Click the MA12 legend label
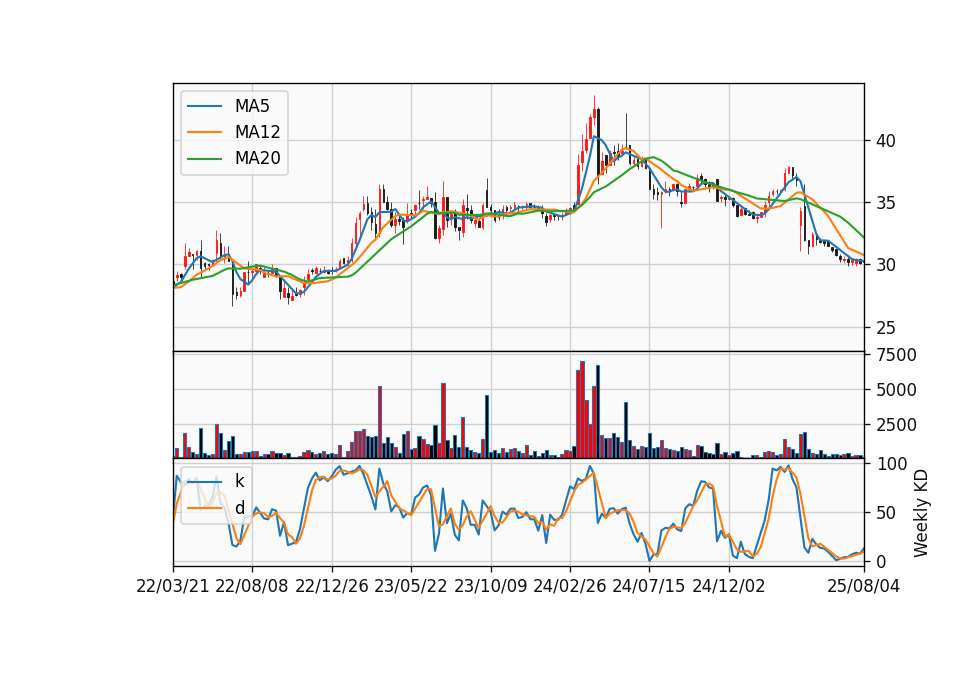Viewport: 960px width, 690px height. coord(257,132)
